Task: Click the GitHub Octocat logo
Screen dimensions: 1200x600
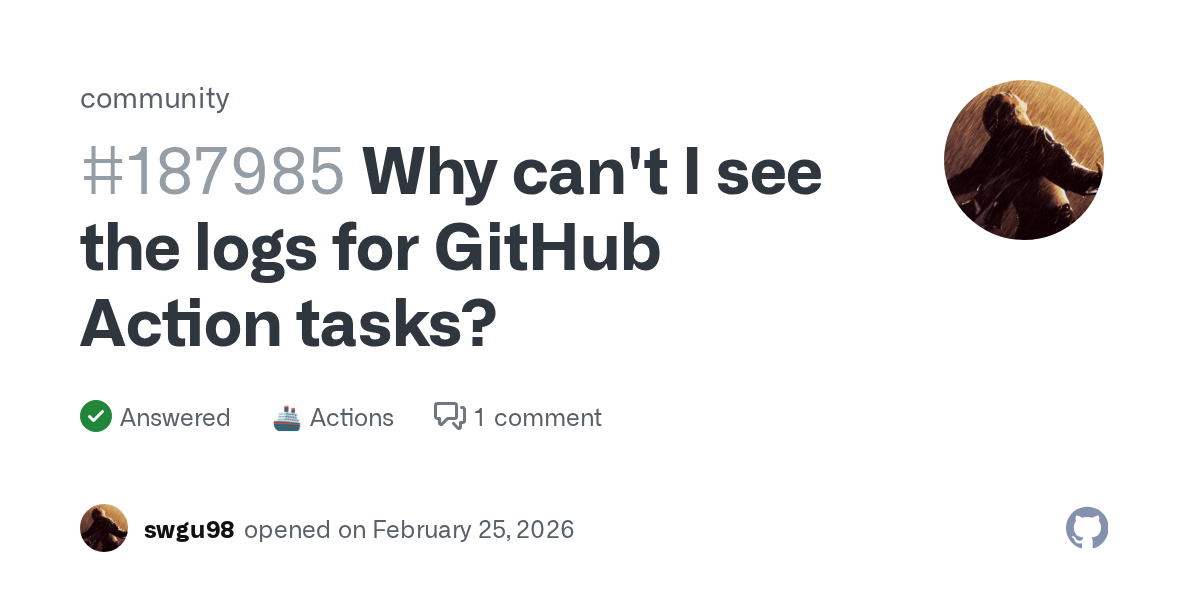Action: [1087, 528]
